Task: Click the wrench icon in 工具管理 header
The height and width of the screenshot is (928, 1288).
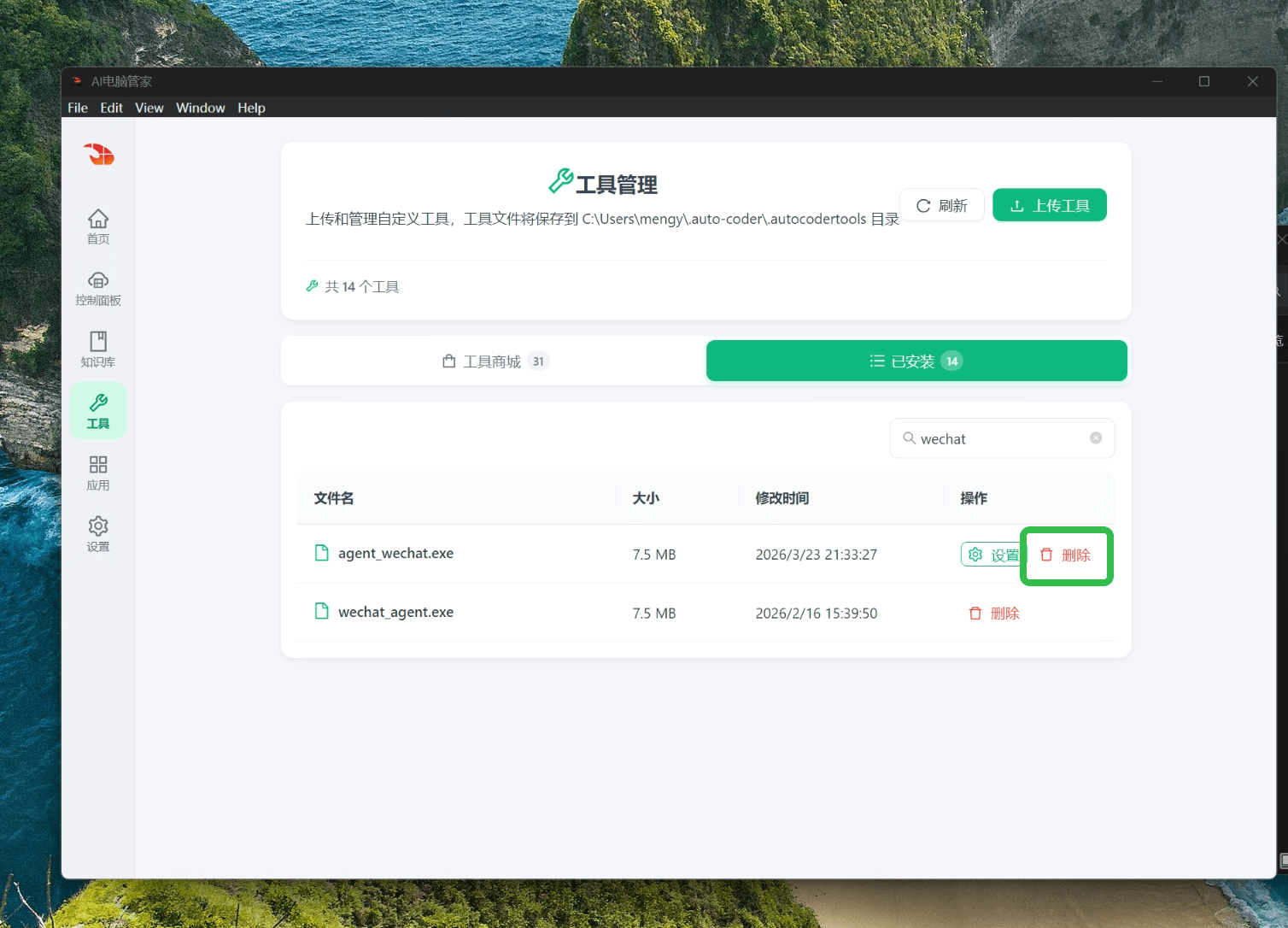Action: click(x=561, y=182)
